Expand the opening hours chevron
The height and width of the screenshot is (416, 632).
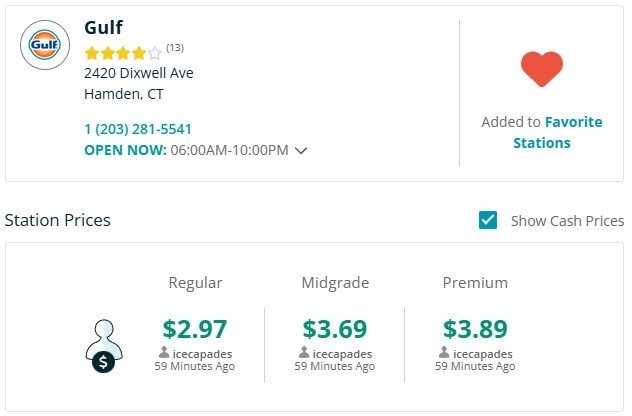pos(301,151)
